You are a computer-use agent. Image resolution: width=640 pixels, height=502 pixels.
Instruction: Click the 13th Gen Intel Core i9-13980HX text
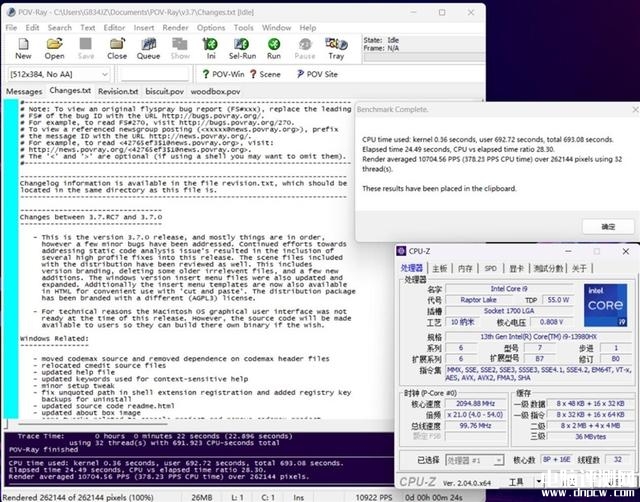[x=538, y=337]
